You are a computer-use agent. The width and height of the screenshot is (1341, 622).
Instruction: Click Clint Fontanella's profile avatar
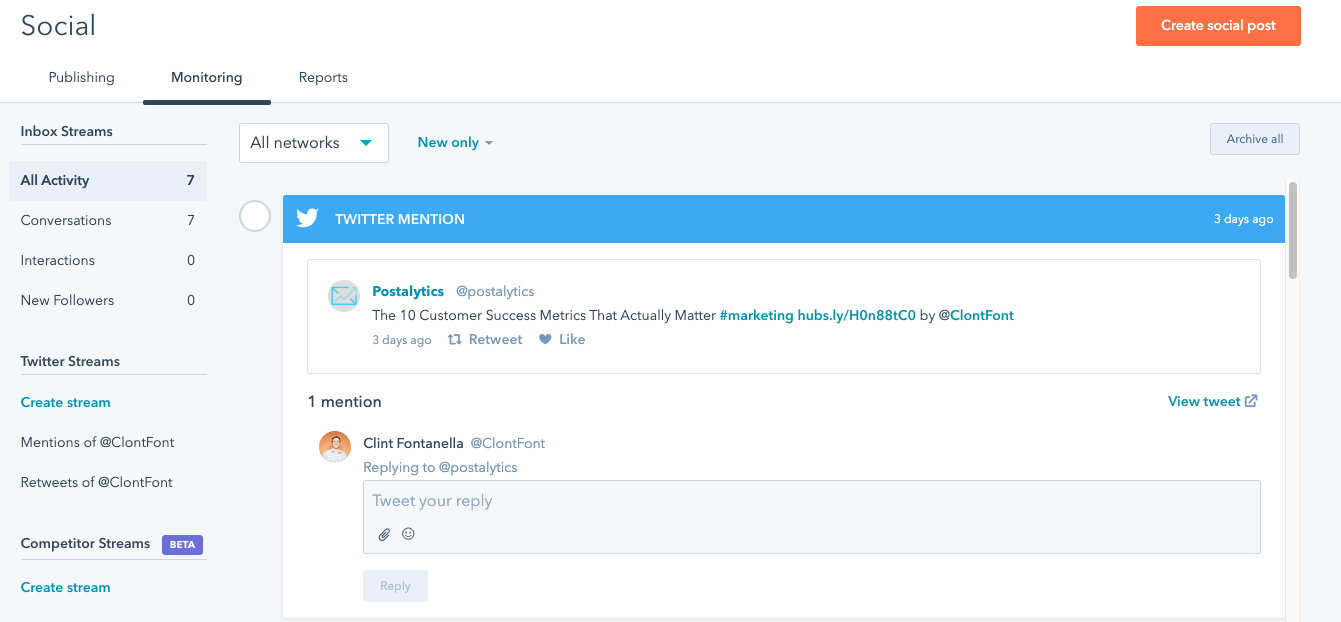tap(335, 447)
